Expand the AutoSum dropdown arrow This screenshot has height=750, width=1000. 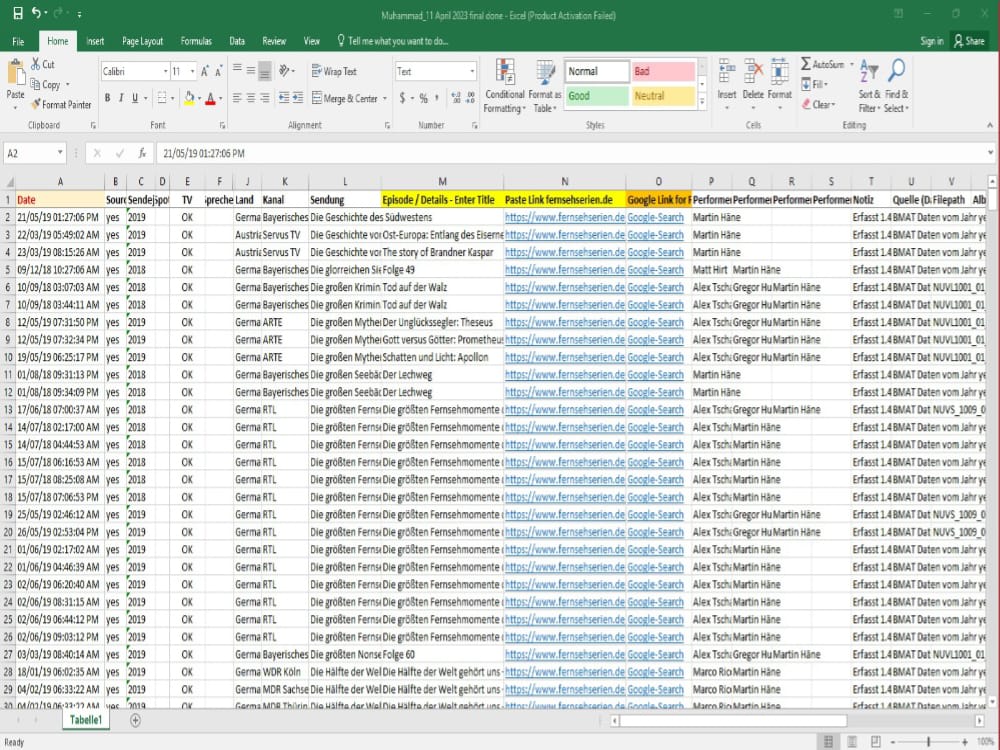(x=851, y=64)
